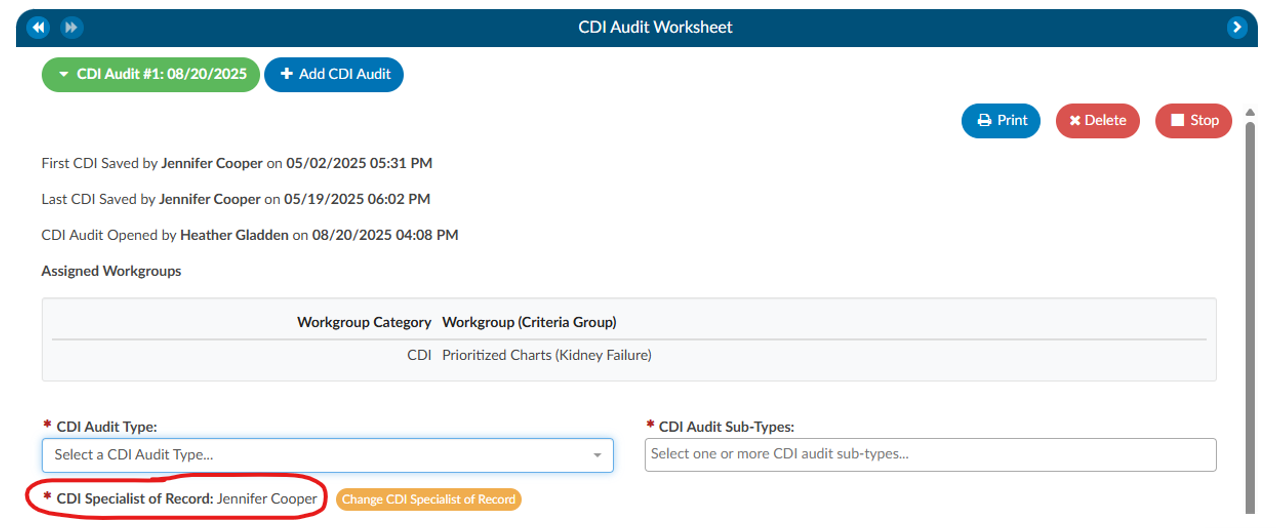This screenshot has width=1276, height=528.
Task: Click the 'Workgroup Category' column header
Action: click(364, 322)
